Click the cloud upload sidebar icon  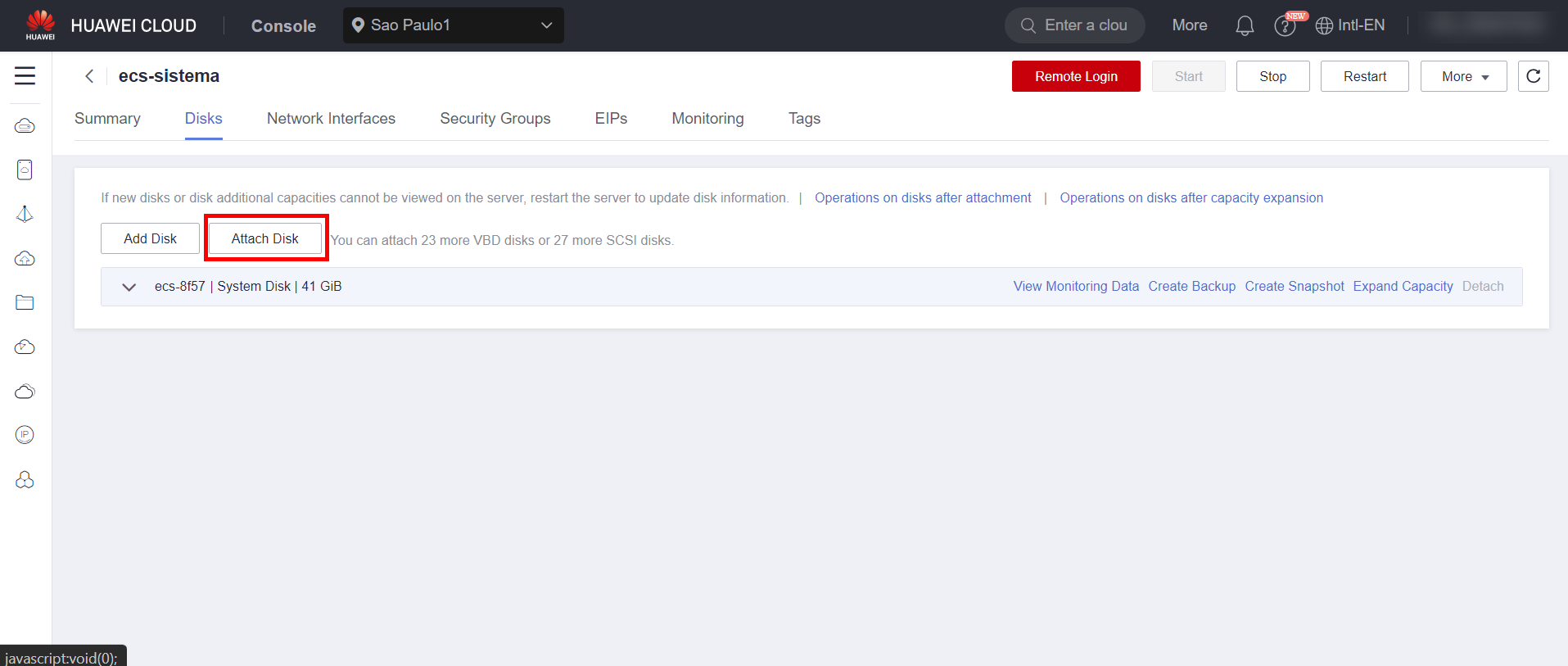25,259
